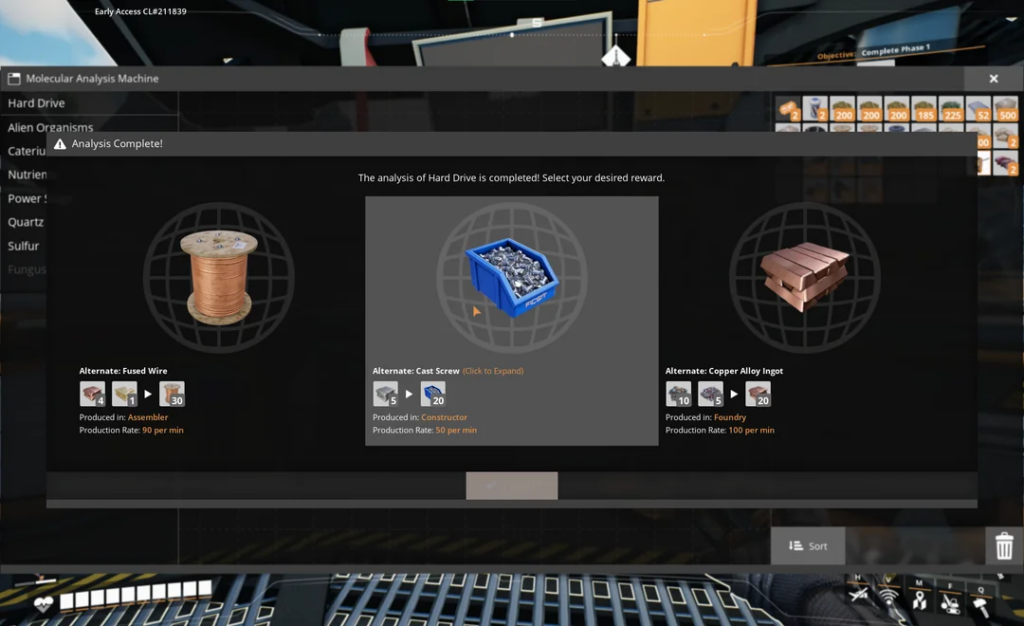Viewport: 1024px width, 626px height.
Task: Select the white canister inventory slot
Action: tap(815, 109)
